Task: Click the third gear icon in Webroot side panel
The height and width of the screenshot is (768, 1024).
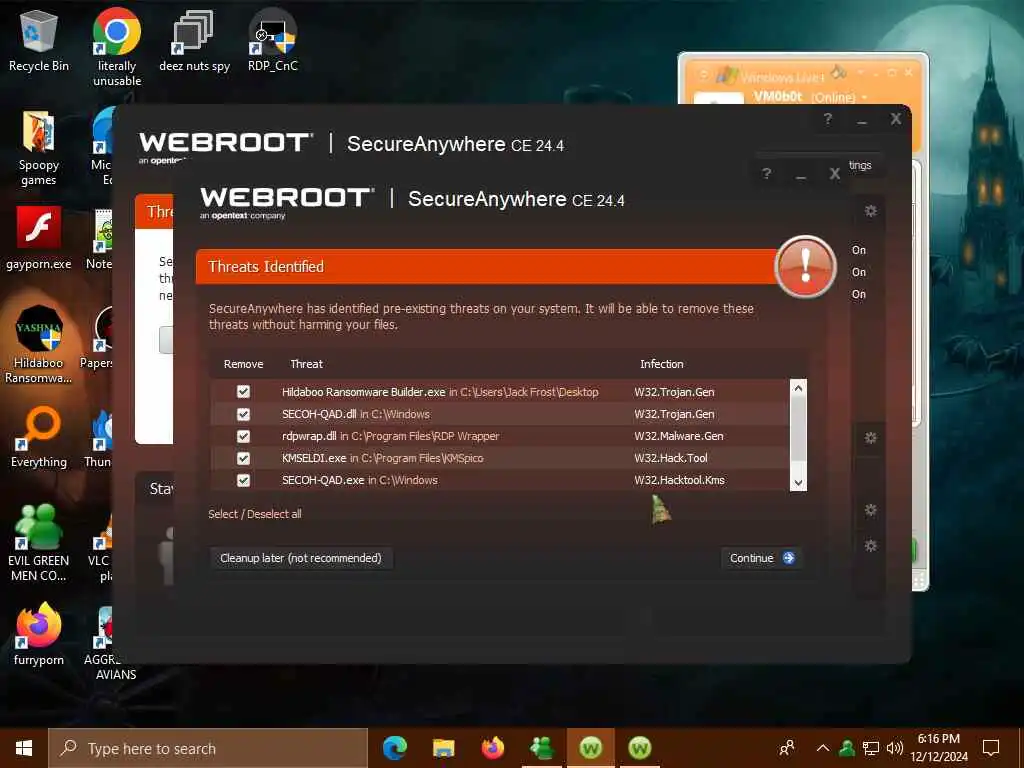Action: coord(871,509)
